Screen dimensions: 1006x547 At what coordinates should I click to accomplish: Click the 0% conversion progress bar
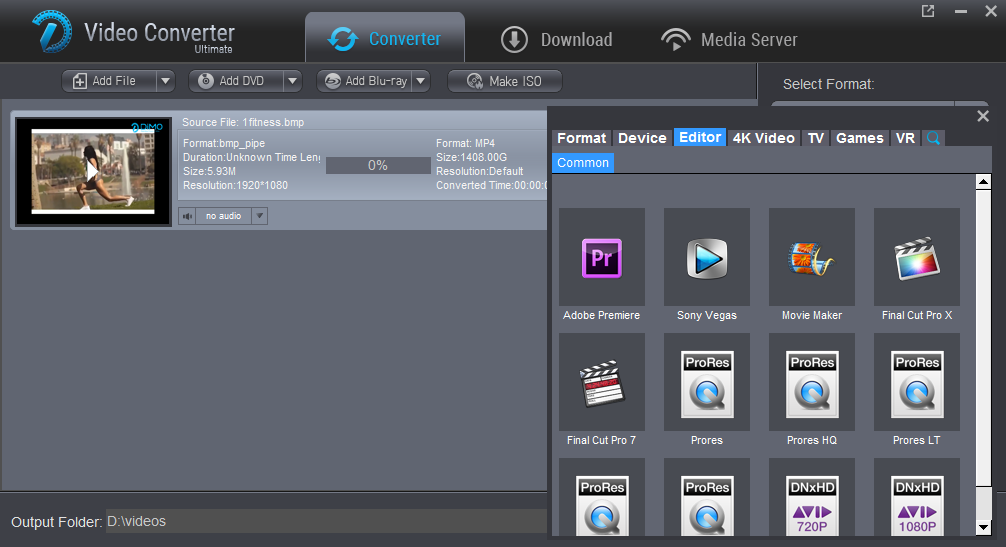click(378, 165)
